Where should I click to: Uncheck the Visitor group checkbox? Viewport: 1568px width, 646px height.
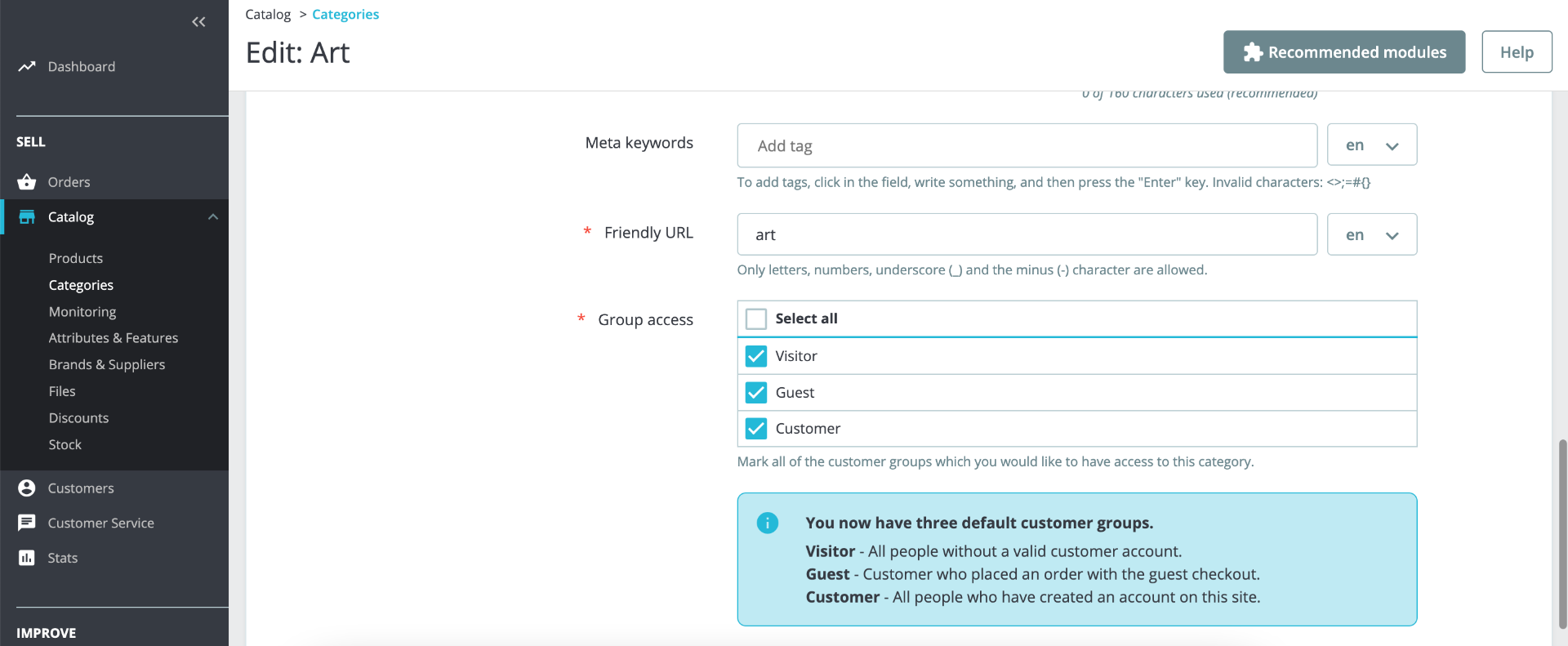coord(756,356)
